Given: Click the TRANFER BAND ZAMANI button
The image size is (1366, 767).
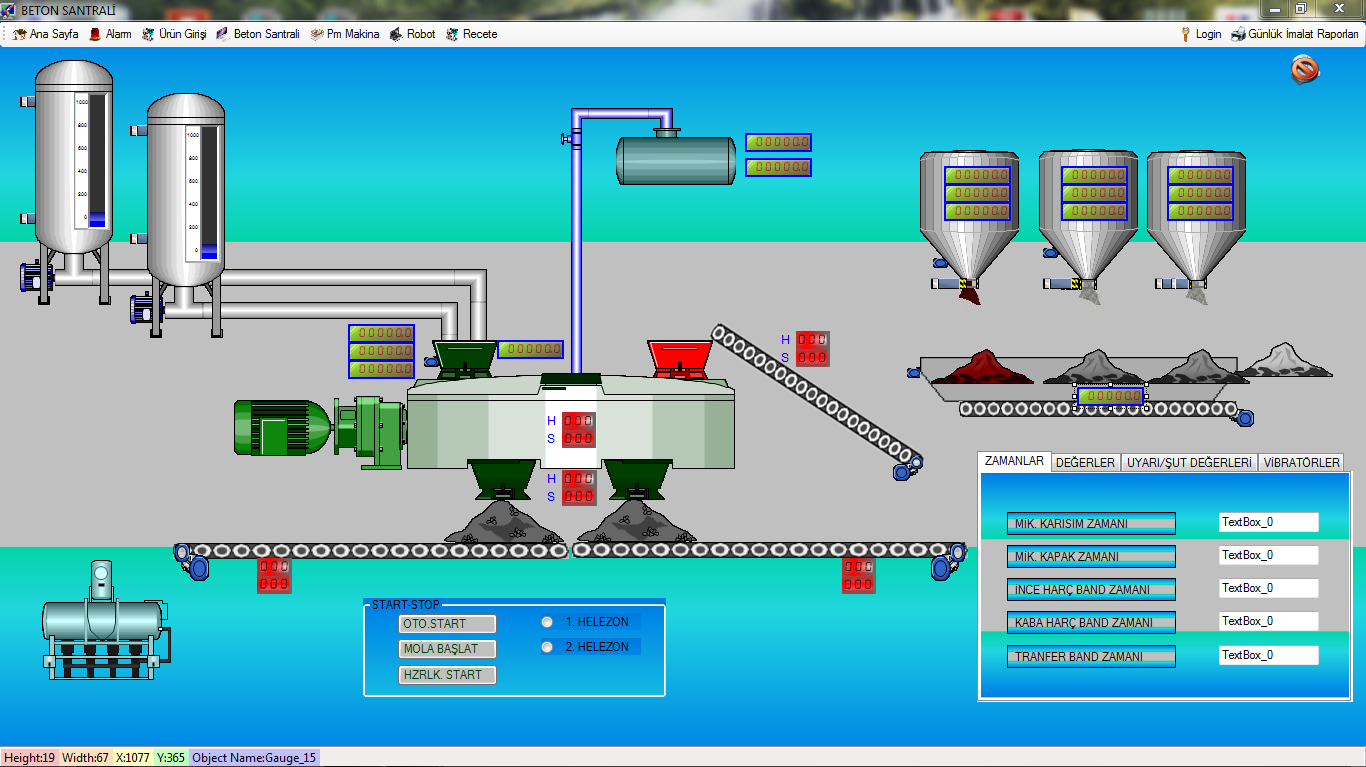Looking at the screenshot, I should pos(1091,657).
